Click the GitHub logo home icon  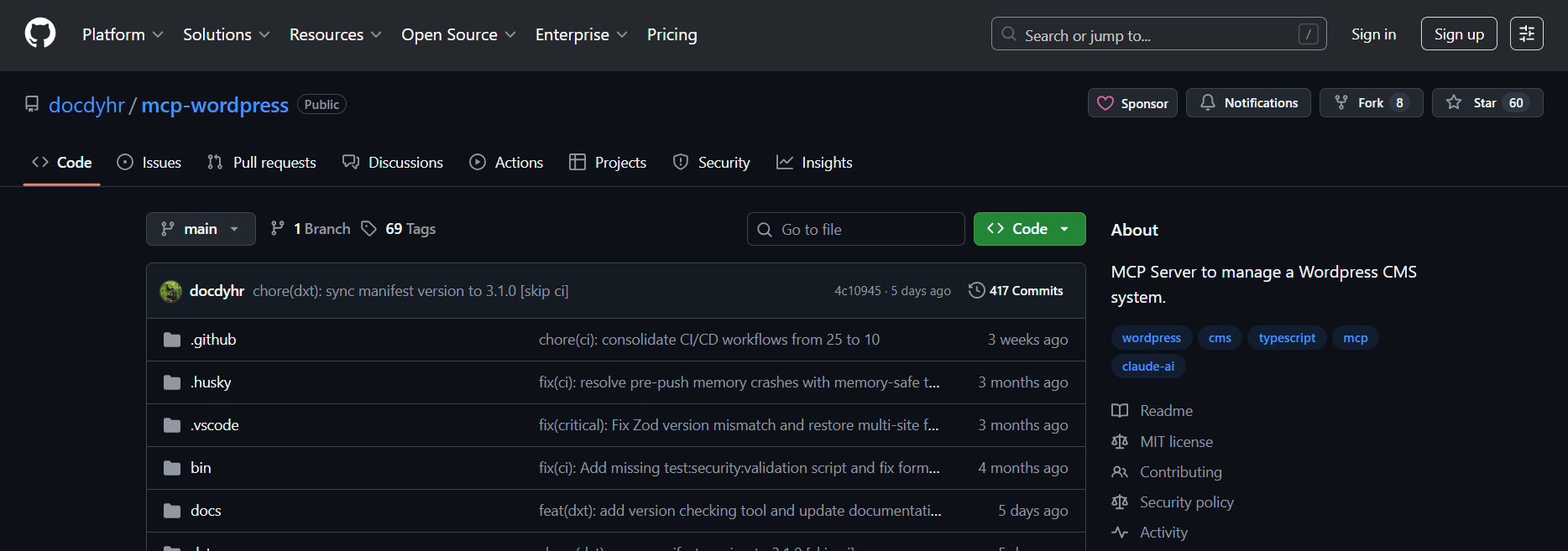point(40,34)
